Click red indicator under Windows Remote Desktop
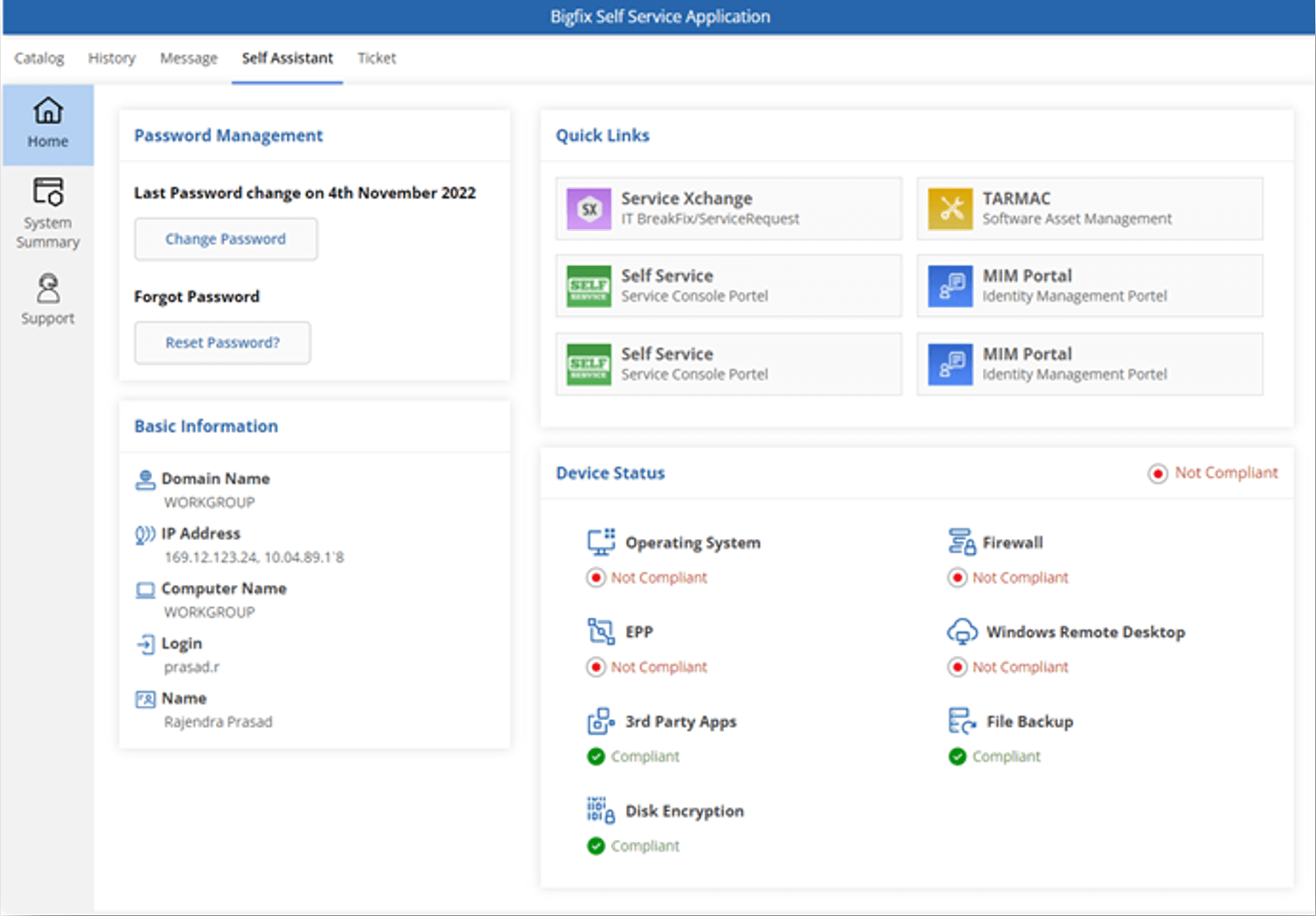Image resolution: width=1316 pixels, height=916 pixels. [x=957, y=668]
